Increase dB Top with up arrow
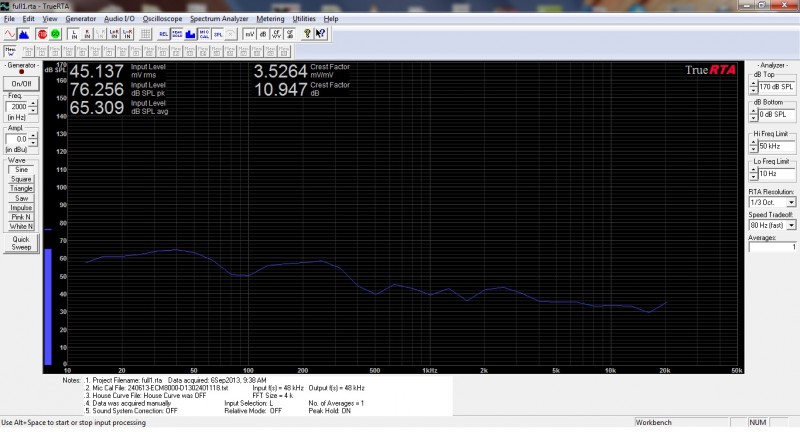 [754, 84]
